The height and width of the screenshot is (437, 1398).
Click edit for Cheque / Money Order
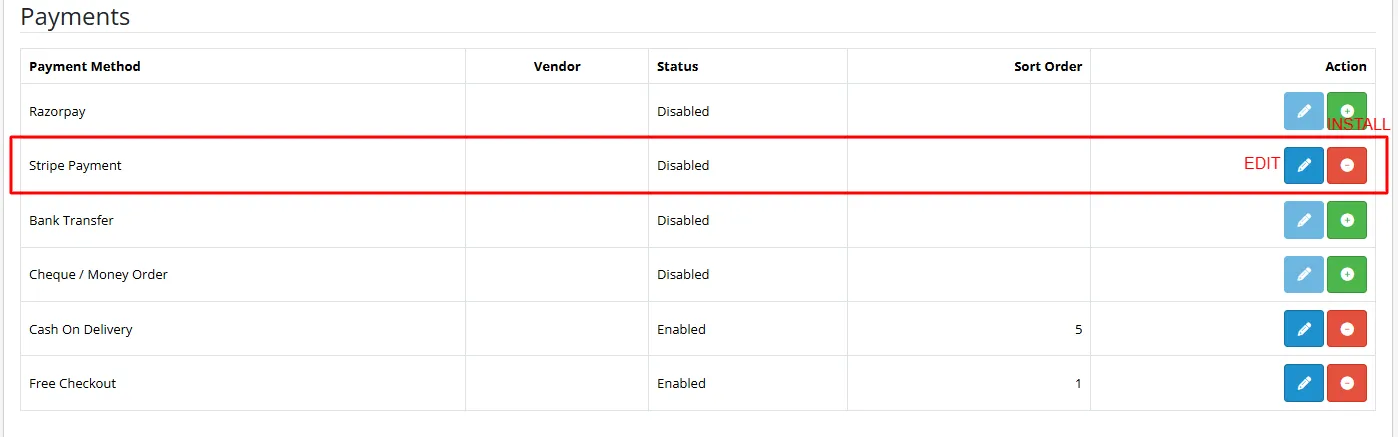click(1303, 274)
